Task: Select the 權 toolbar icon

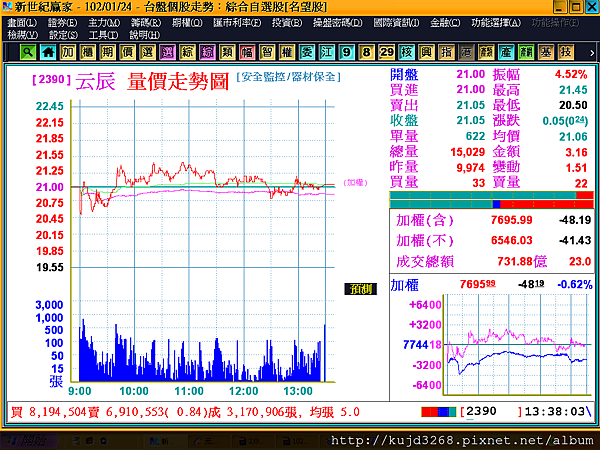Action: pyautogui.click(x=287, y=52)
